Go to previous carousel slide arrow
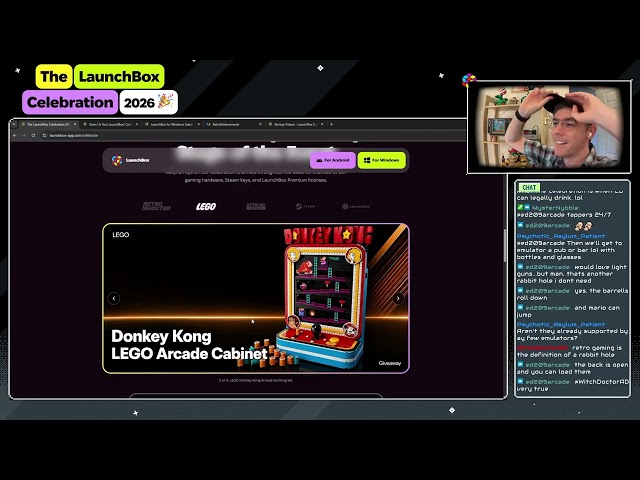 coord(113,298)
